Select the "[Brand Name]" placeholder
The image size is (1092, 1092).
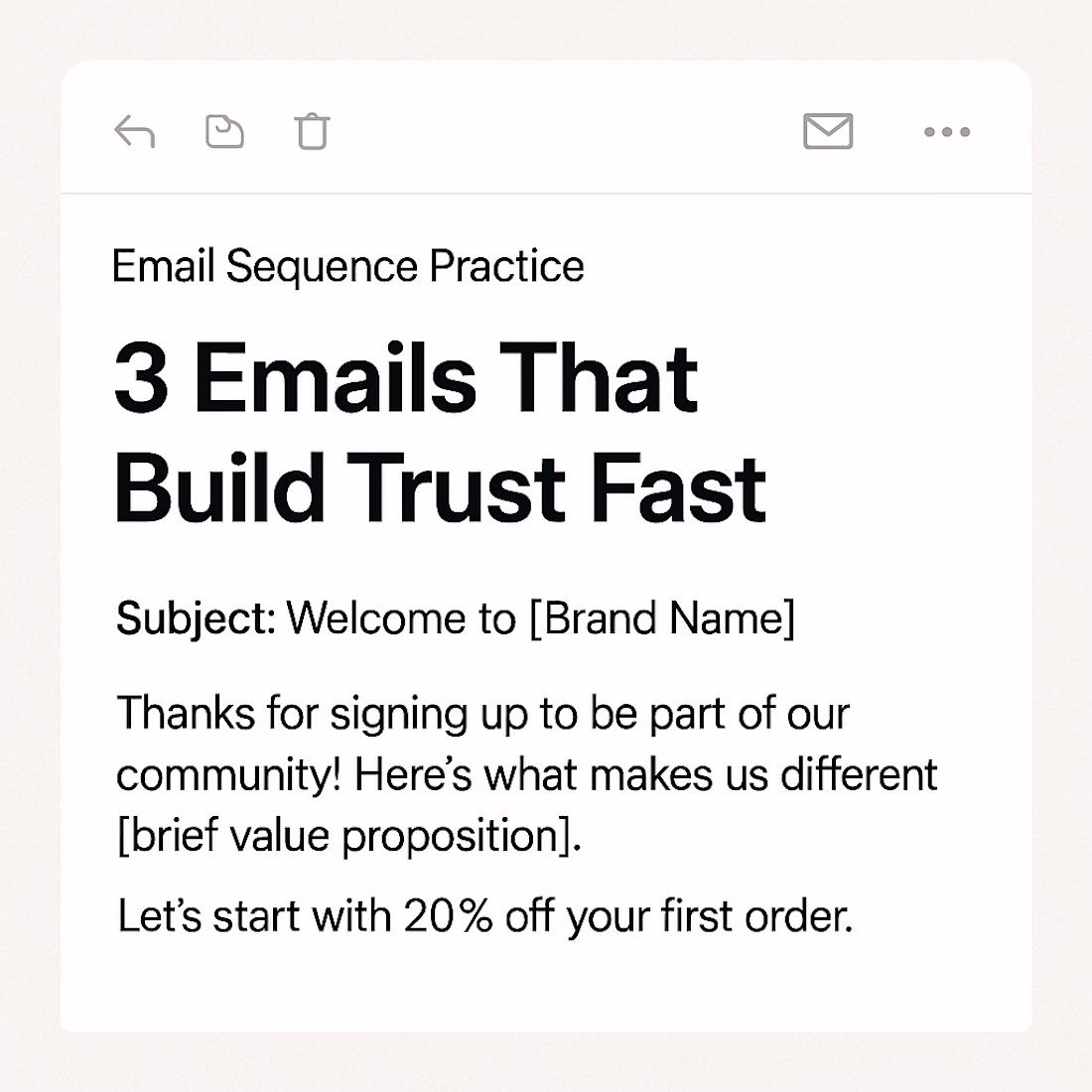tap(662, 618)
